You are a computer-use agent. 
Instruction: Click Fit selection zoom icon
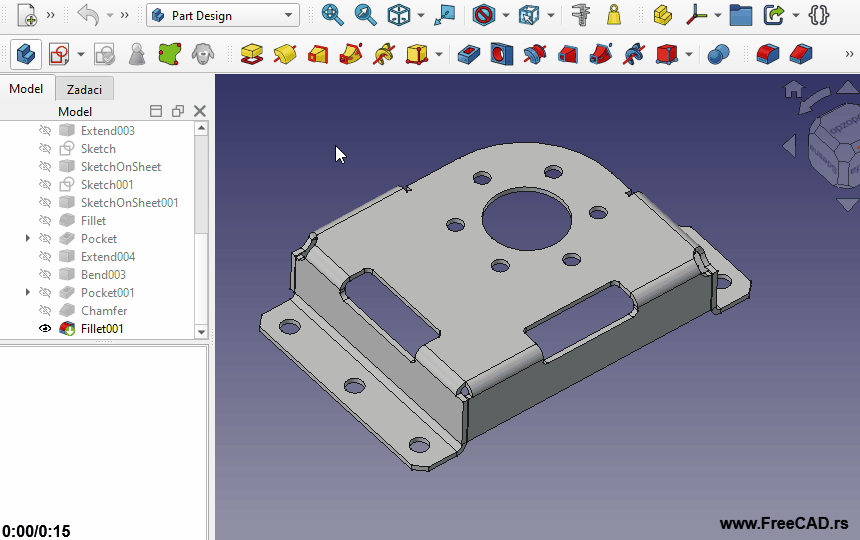(365, 15)
